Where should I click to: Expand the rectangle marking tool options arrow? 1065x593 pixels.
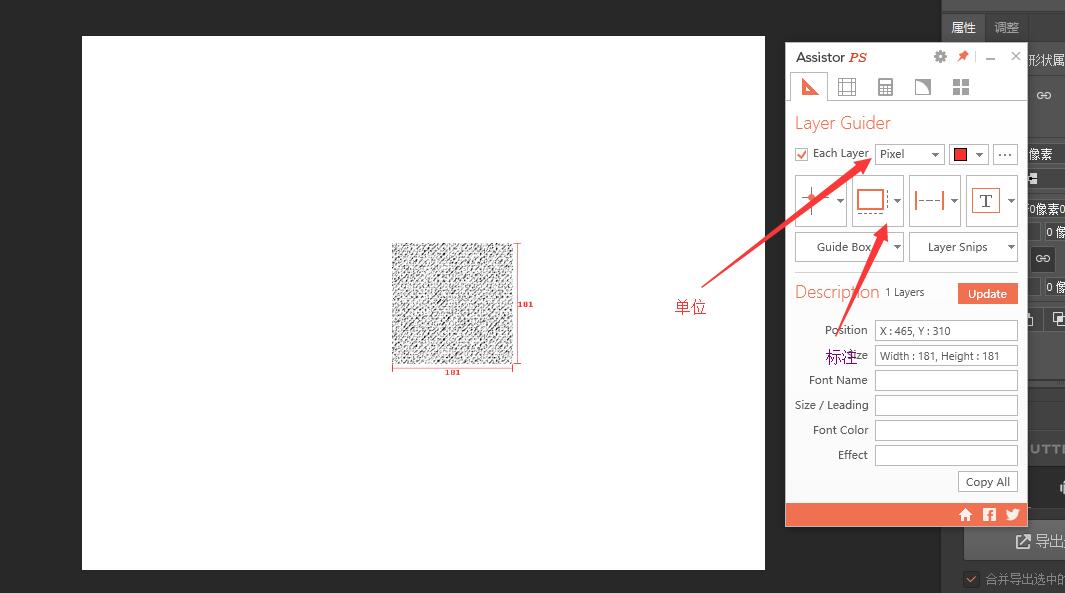point(897,201)
